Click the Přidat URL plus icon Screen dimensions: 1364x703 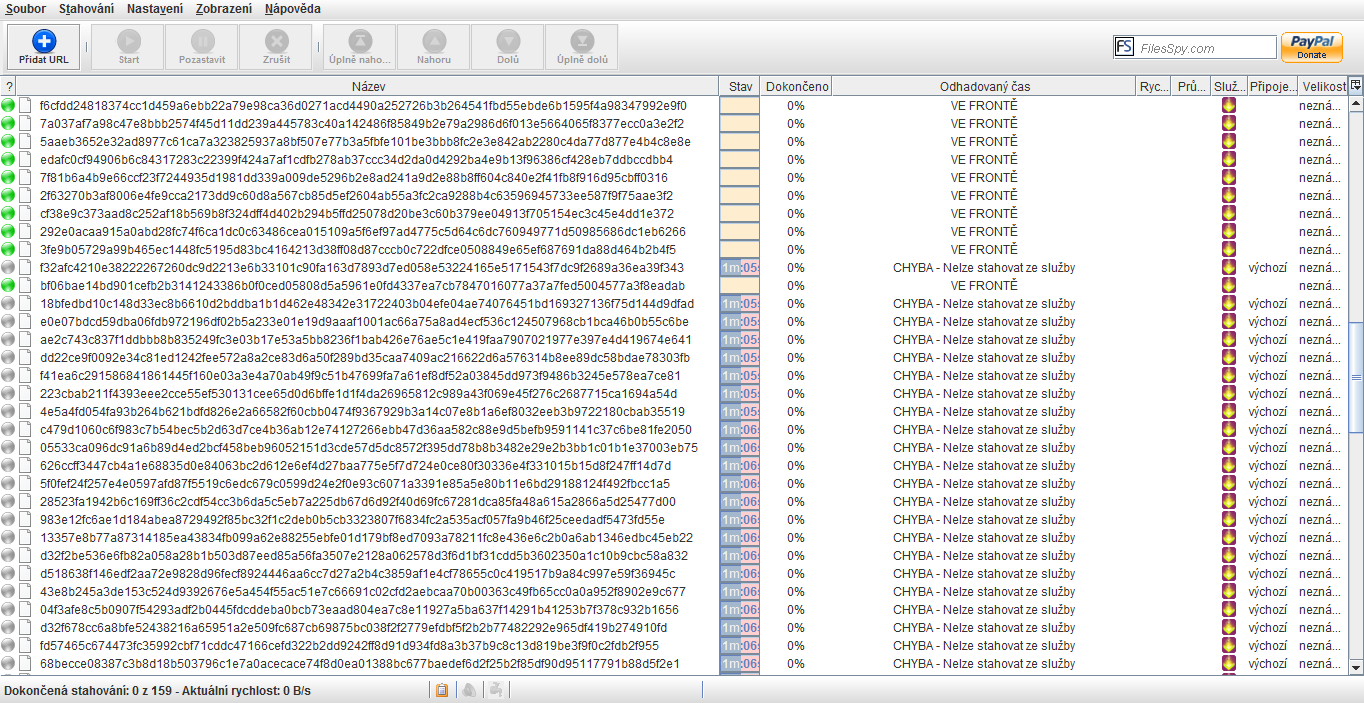tap(44, 41)
